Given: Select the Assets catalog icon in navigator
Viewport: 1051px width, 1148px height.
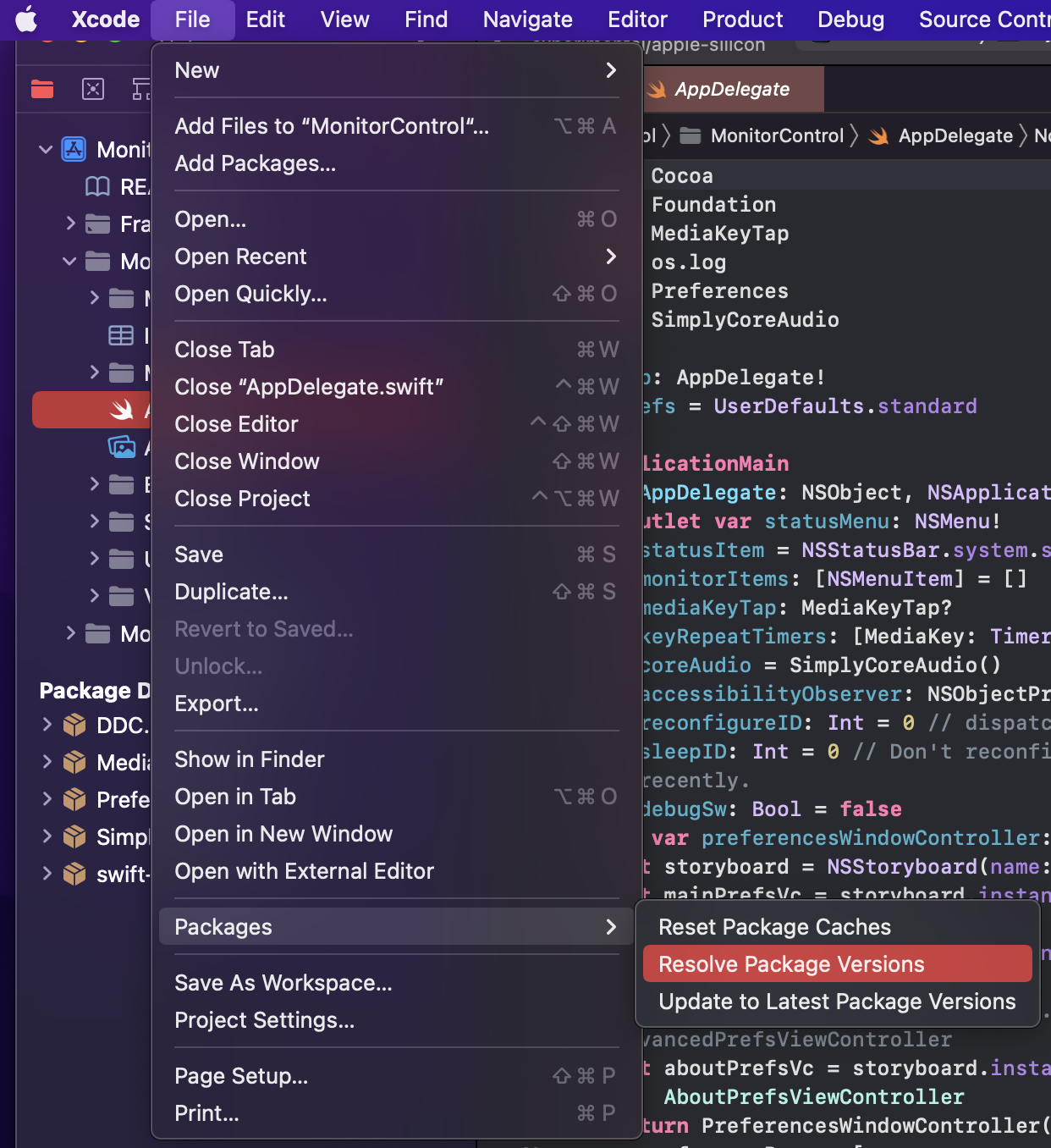Looking at the screenshot, I should click(x=122, y=447).
